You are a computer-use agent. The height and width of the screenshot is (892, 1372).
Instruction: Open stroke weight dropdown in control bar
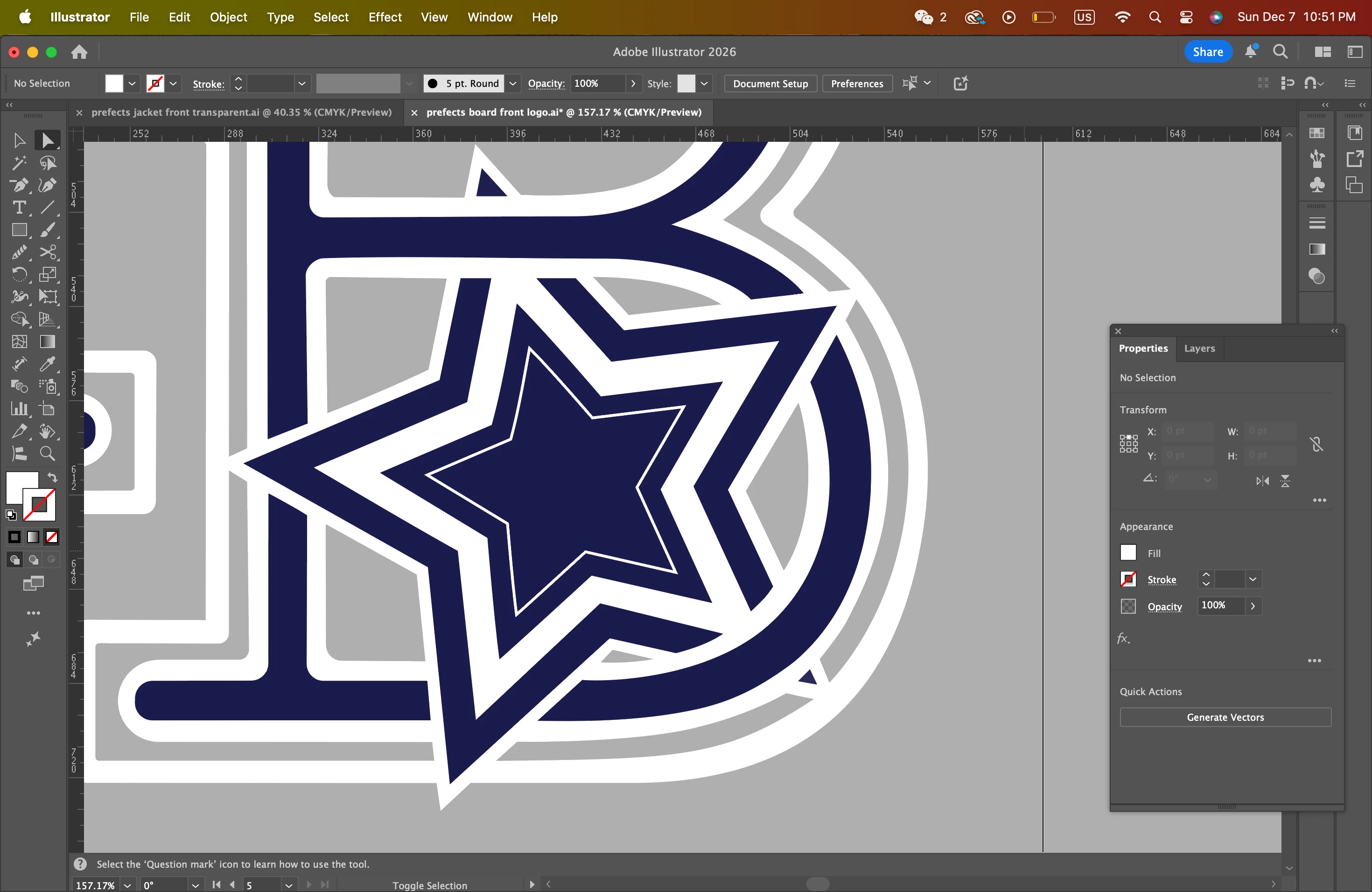[301, 84]
